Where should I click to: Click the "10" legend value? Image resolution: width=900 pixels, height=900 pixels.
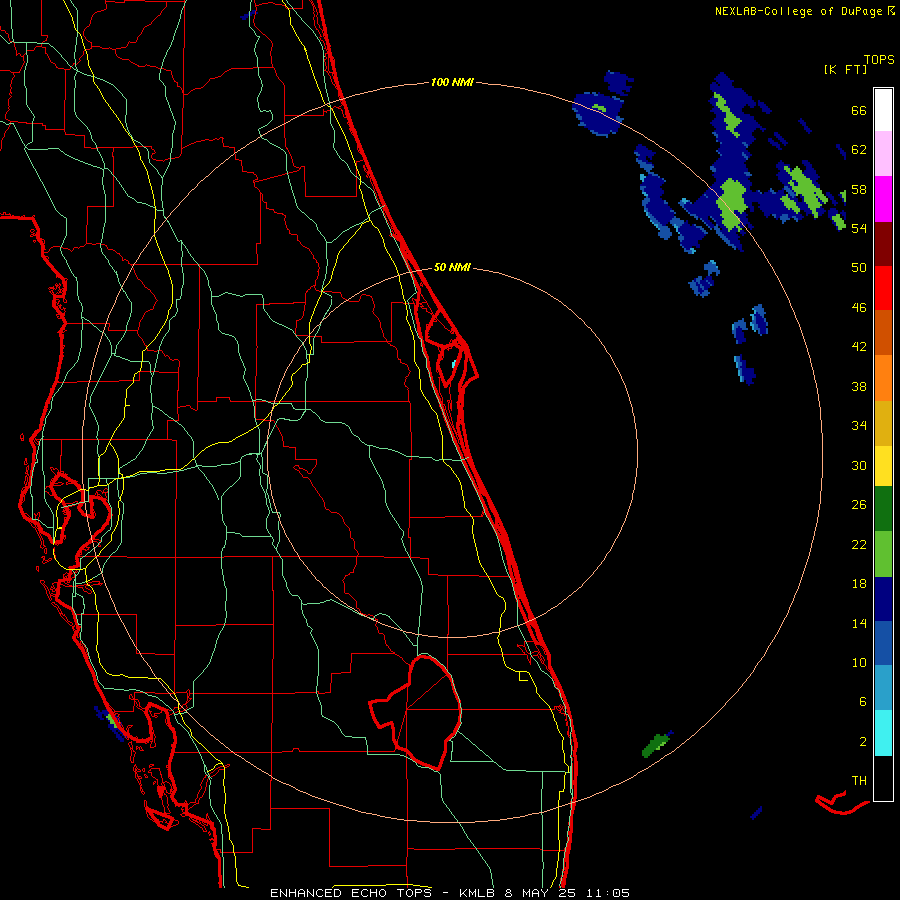(859, 662)
